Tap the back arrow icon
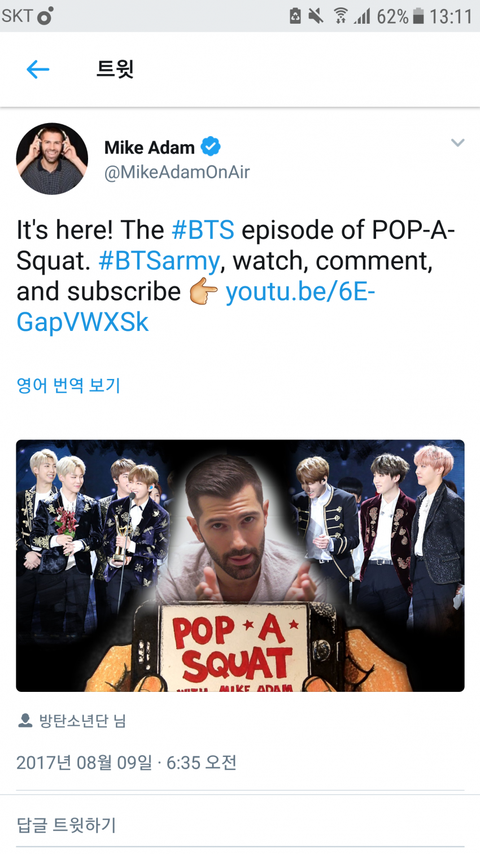The width and height of the screenshot is (480, 854). pos(38,69)
